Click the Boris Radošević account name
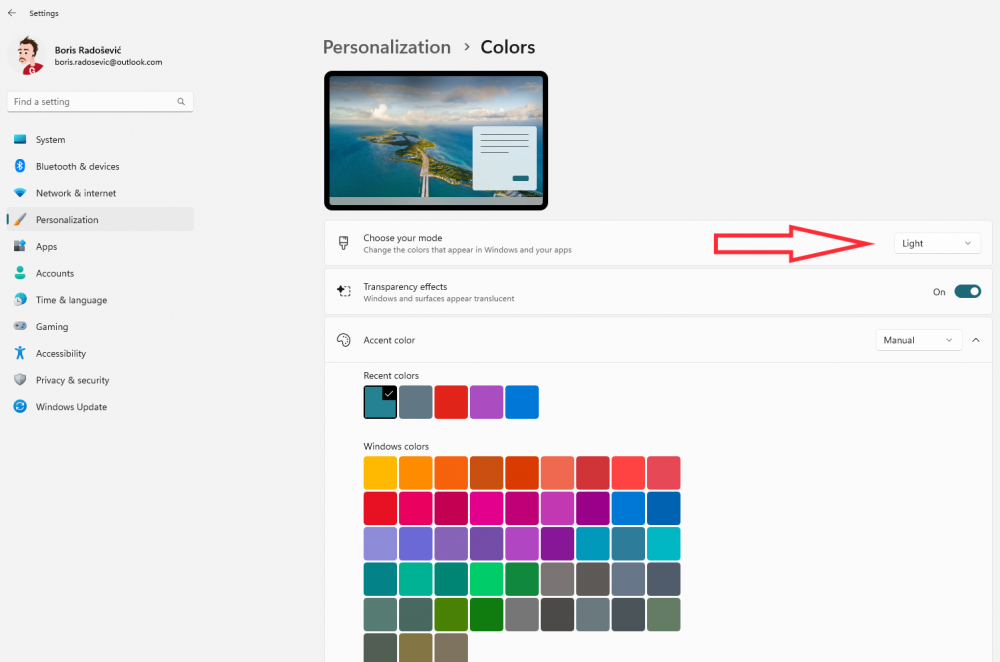This screenshot has width=1000, height=662. click(88, 50)
